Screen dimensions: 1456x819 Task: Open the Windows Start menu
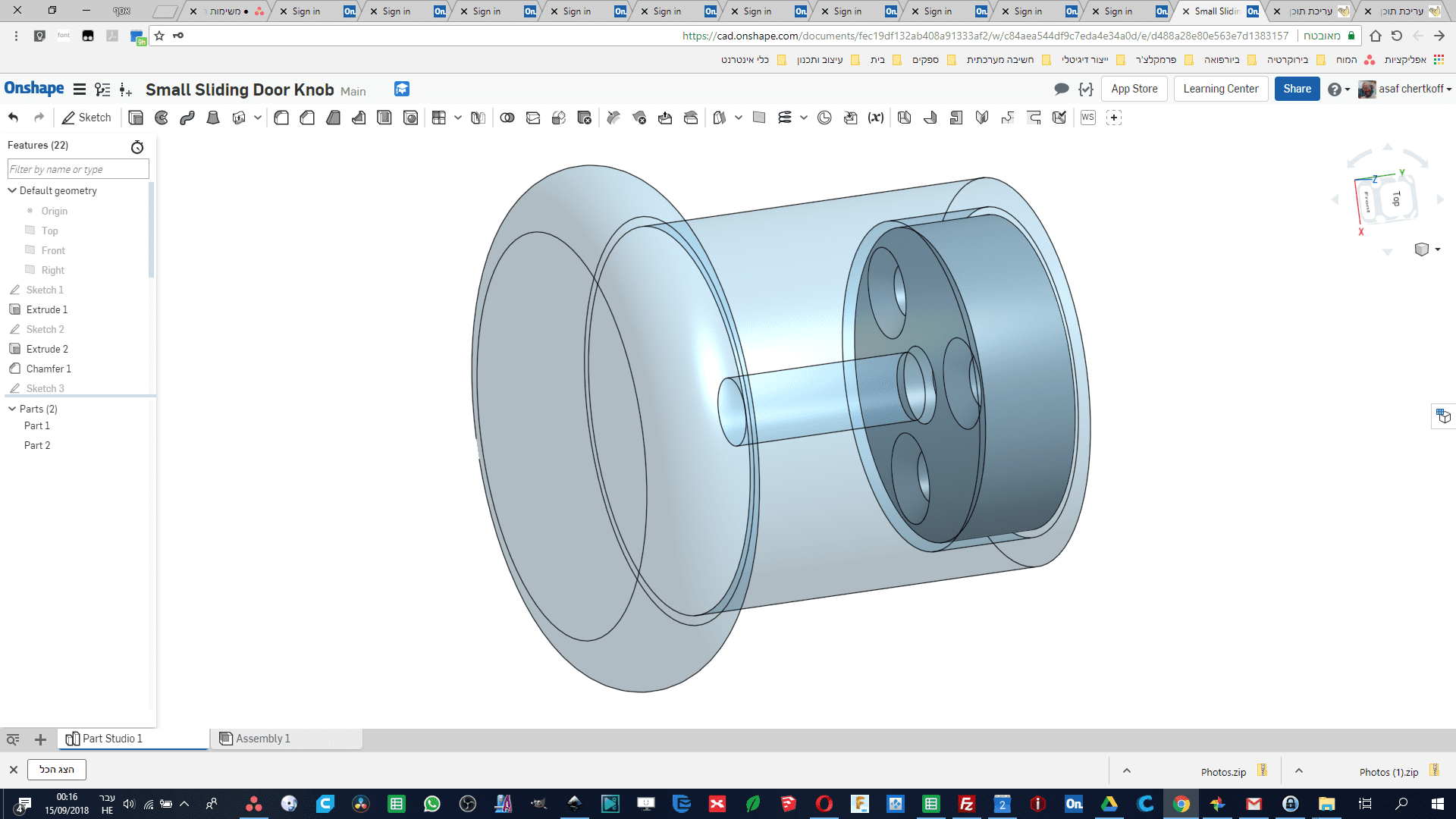[x=1437, y=804]
